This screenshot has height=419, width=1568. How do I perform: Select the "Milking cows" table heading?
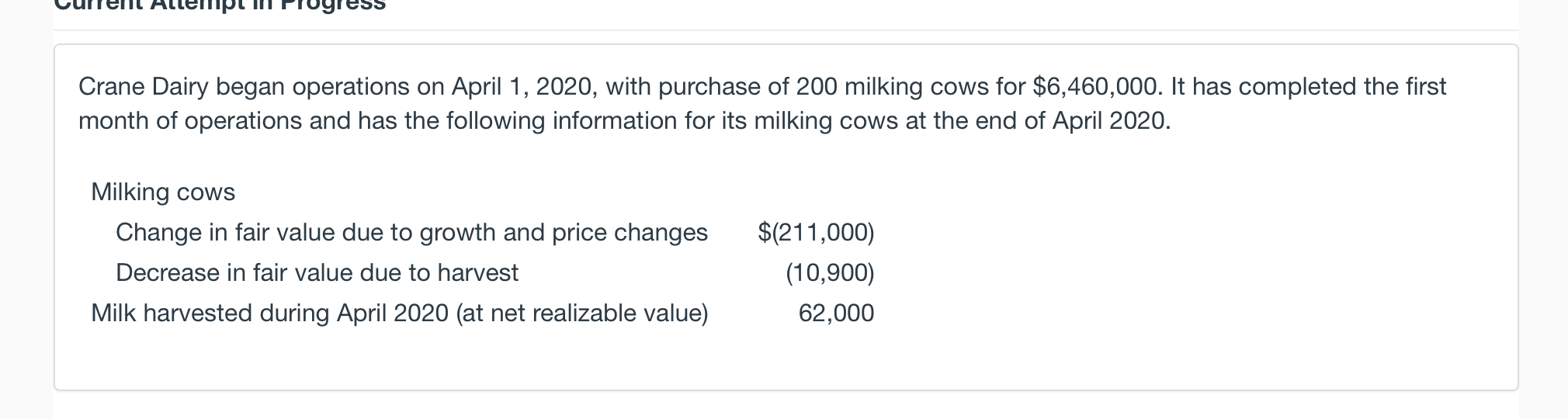163,192
